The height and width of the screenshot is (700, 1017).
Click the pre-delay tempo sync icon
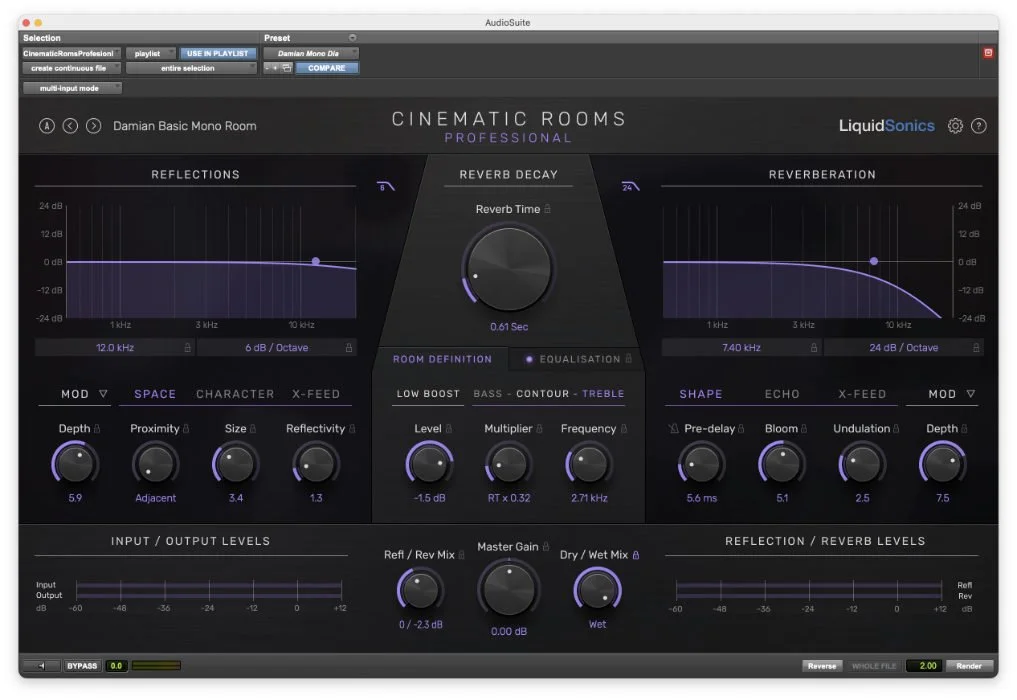(x=673, y=428)
